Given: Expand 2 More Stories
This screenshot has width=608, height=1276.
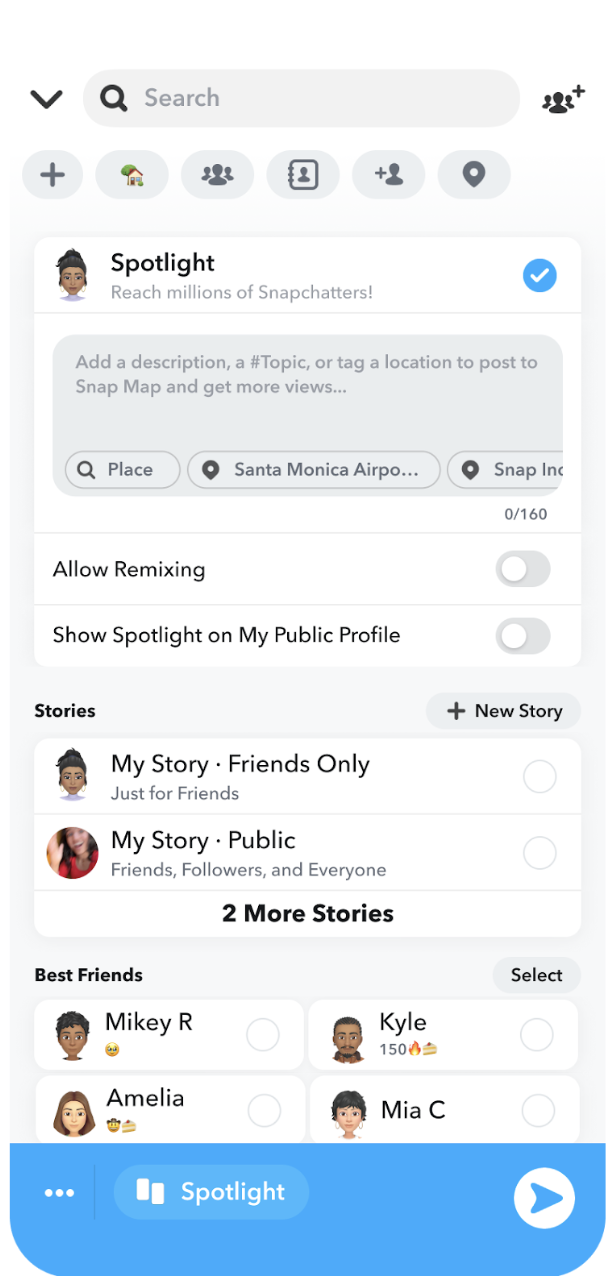Looking at the screenshot, I should coord(307,913).
